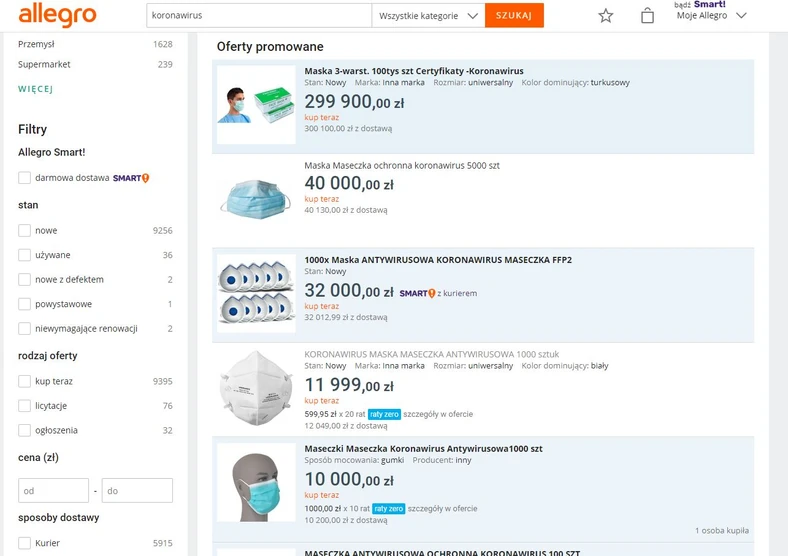Click the 599,95 zł x 20 rat text
Image resolution: width=788 pixels, height=556 pixels.
point(335,414)
